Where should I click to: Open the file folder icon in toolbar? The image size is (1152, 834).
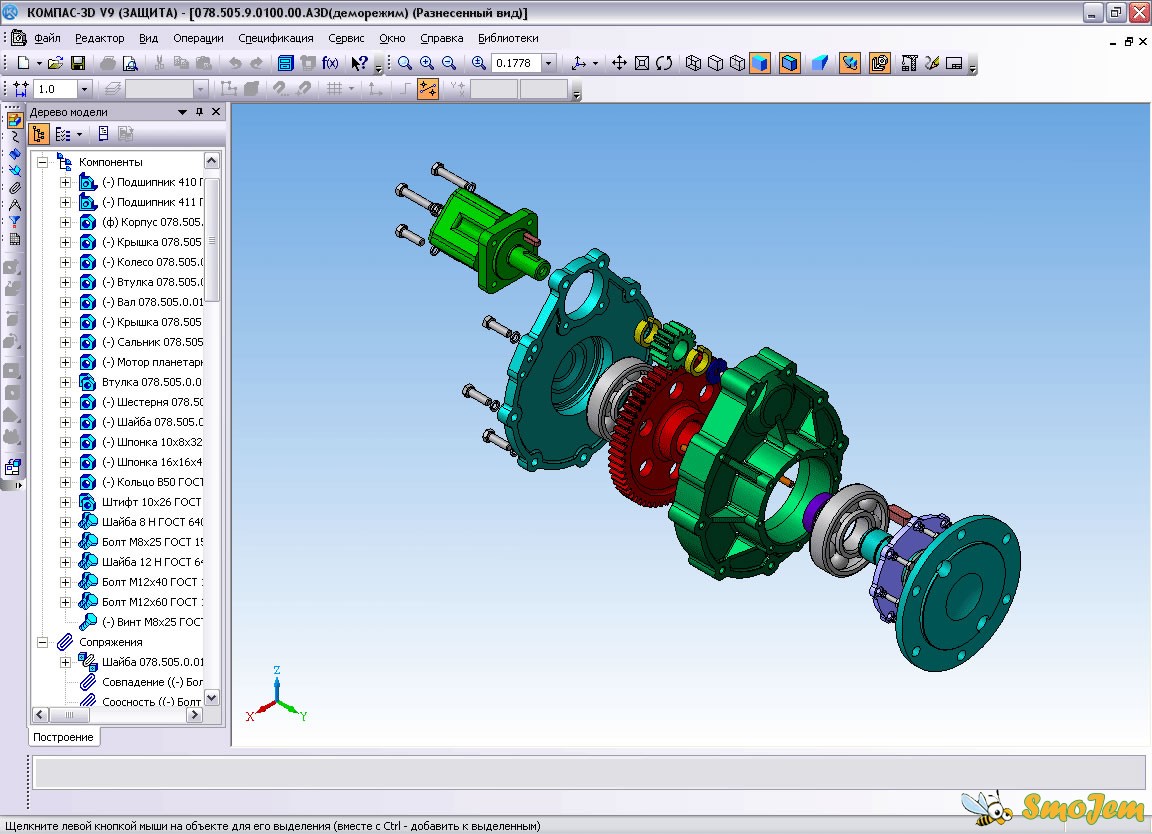coord(55,63)
